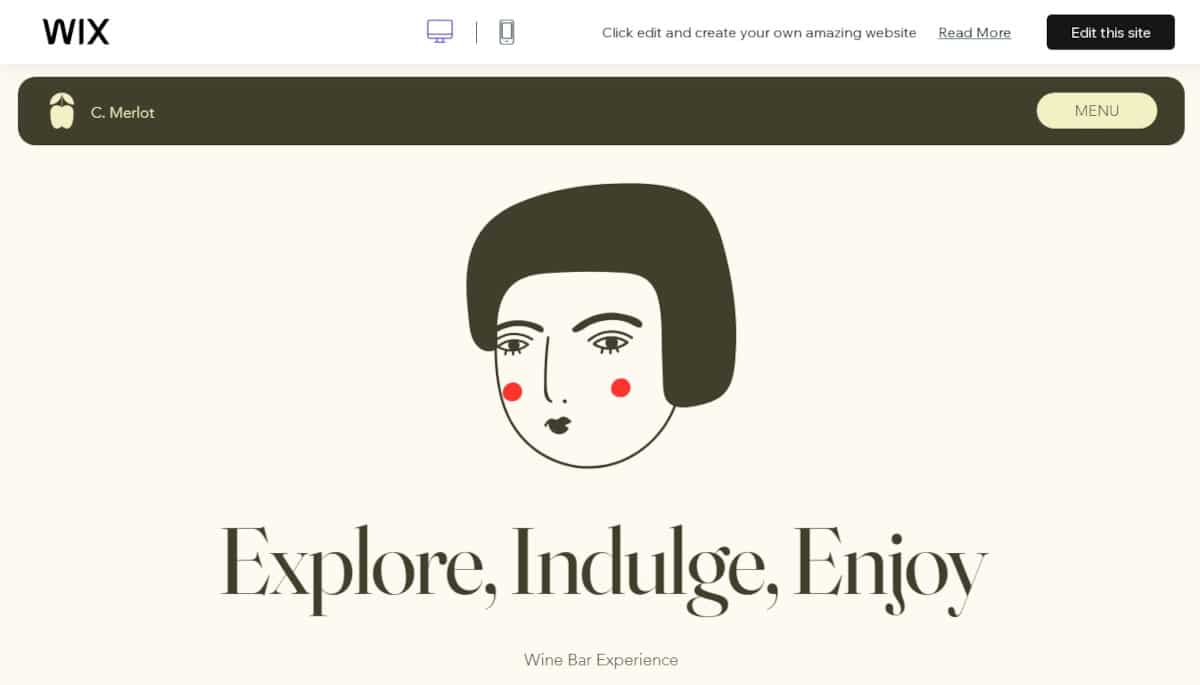Click the right red cheek dot
This screenshot has height=685, width=1200.
(620, 387)
